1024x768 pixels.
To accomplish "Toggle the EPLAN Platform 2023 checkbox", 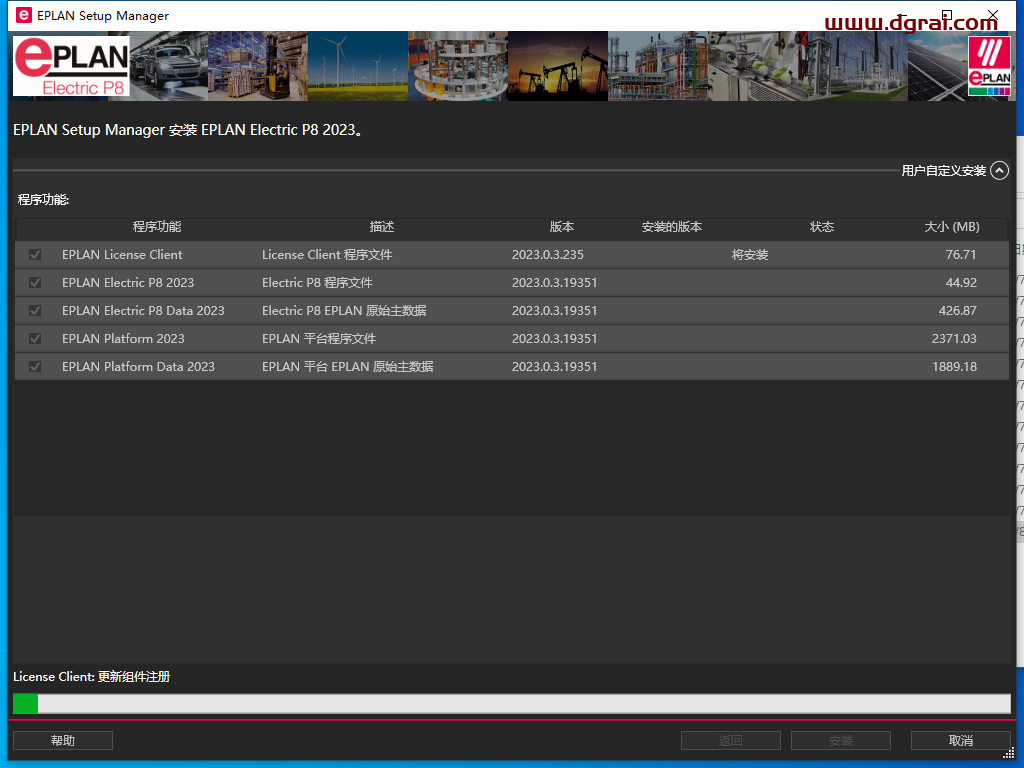I will (35, 338).
